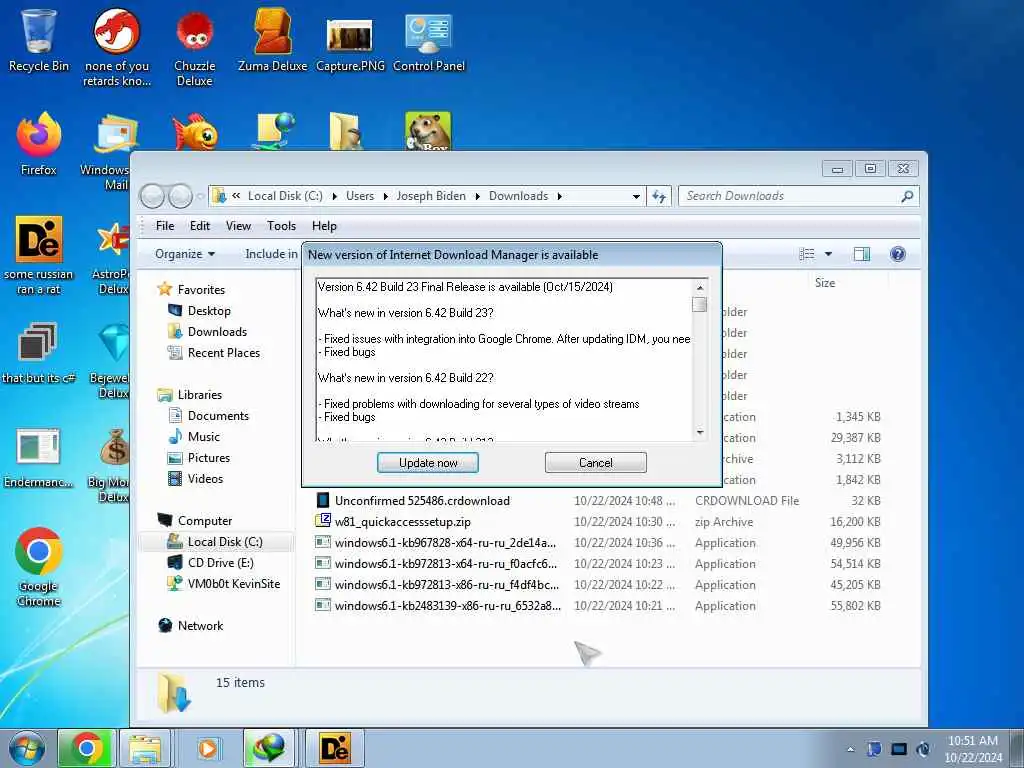The width and height of the screenshot is (1024, 768).
Task: Click the volume tray icon
Action: click(923, 749)
